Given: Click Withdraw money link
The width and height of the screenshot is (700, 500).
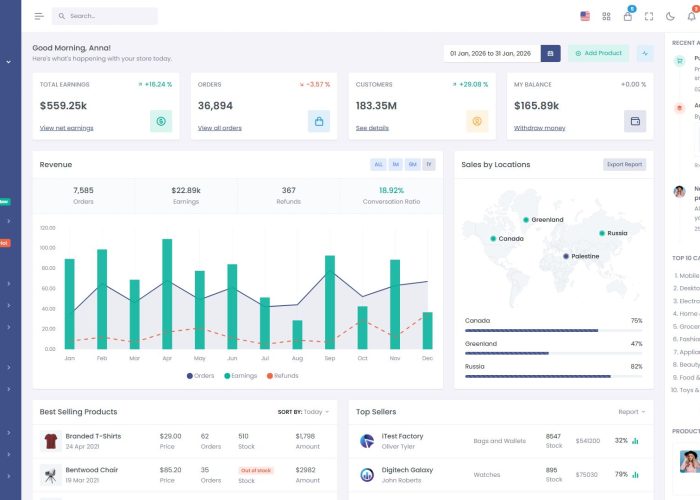Looking at the screenshot, I should 539,128.
